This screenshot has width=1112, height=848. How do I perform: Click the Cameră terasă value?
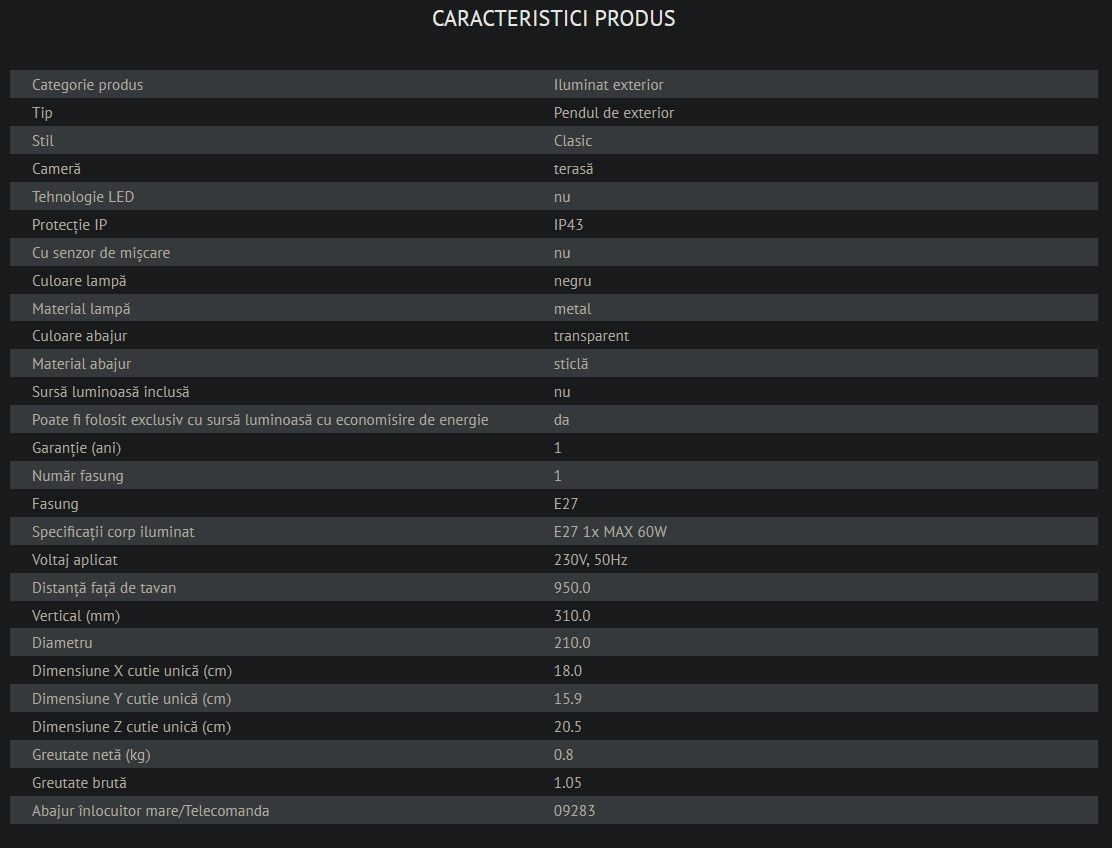(x=573, y=169)
